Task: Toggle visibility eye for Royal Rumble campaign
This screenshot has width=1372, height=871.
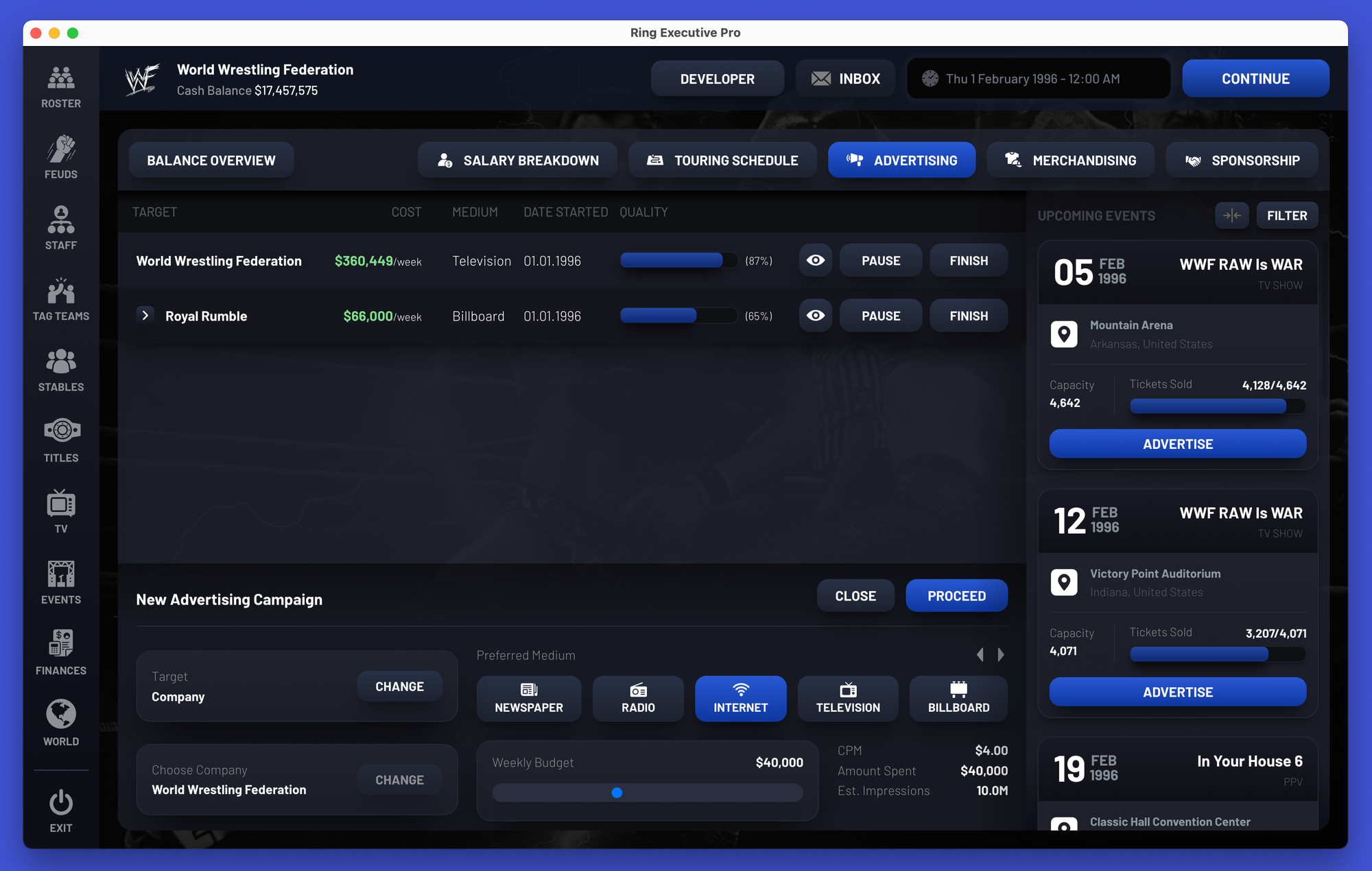Action: (815, 316)
